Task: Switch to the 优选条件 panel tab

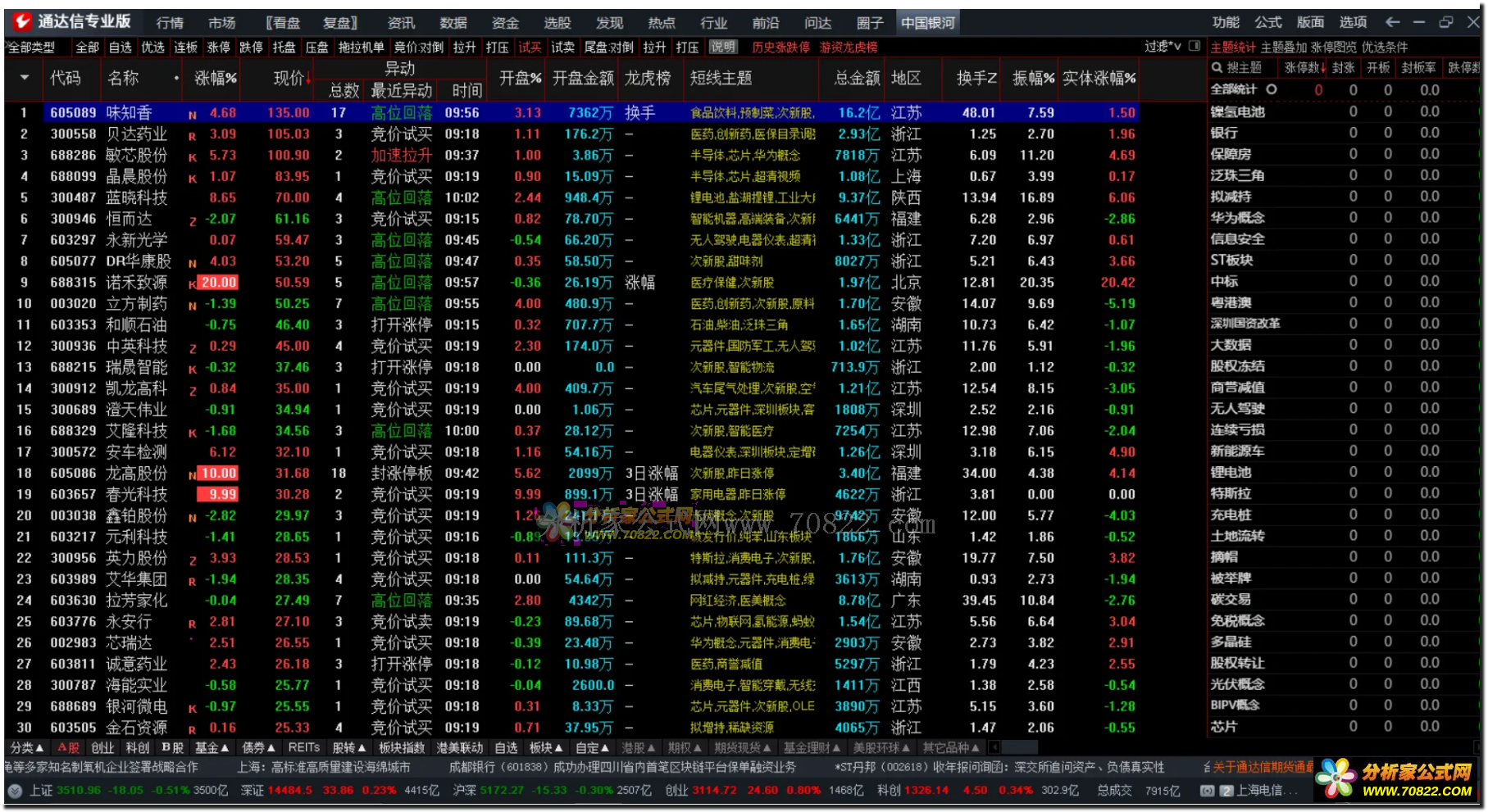Action: click(1385, 48)
